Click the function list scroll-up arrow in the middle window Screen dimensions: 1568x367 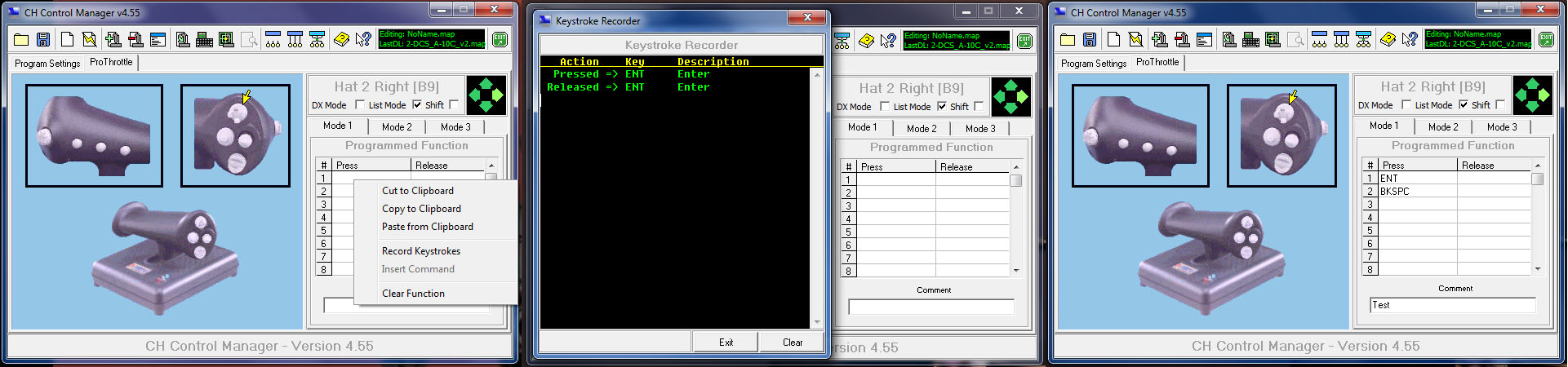[1016, 167]
